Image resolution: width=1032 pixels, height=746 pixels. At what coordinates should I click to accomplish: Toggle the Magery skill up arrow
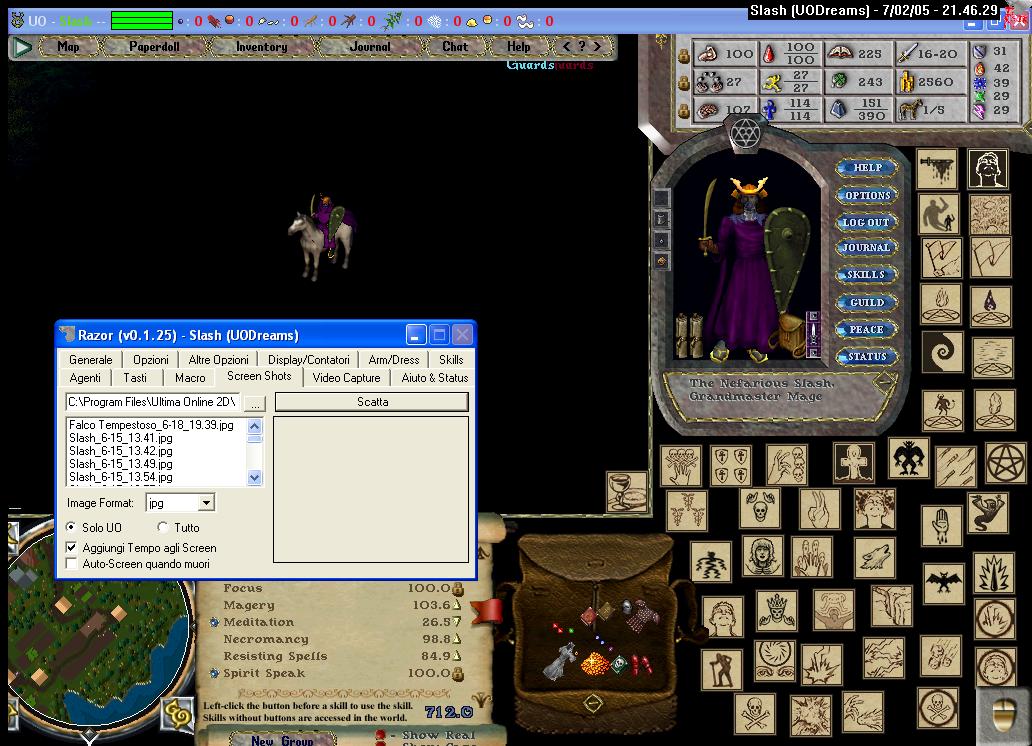[x=458, y=606]
